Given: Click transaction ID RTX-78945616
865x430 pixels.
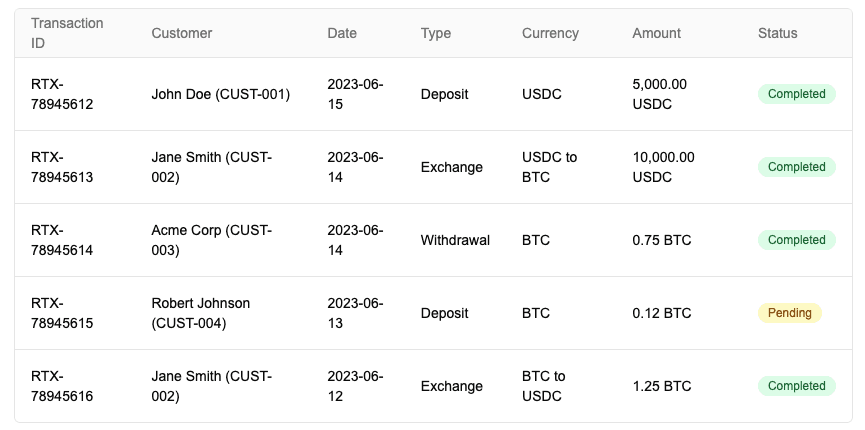Looking at the screenshot, I should coord(62,386).
